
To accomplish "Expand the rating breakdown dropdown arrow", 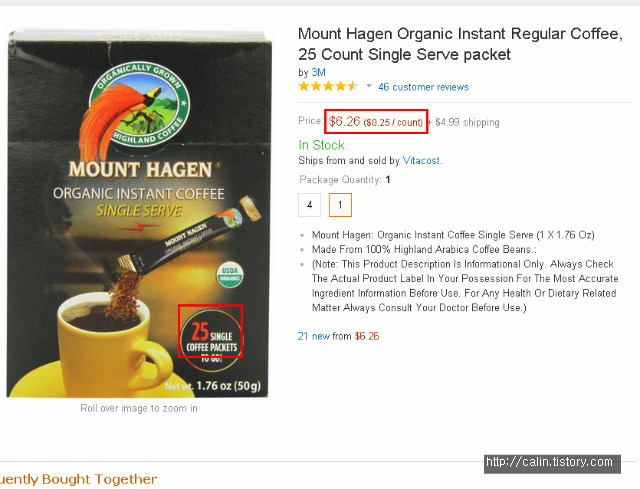I will point(369,86).
